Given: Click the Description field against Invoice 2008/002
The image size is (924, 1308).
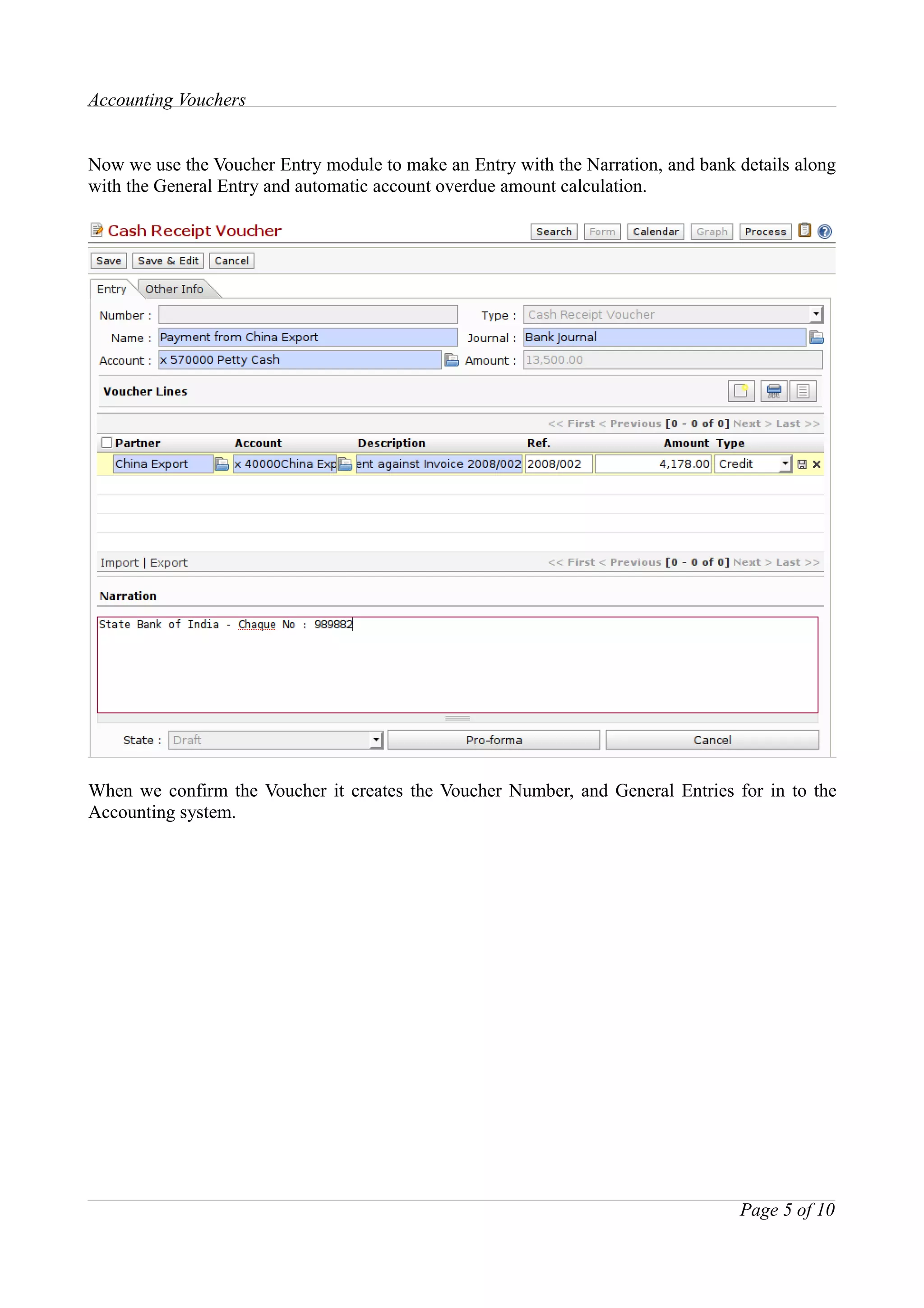Looking at the screenshot, I should (x=439, y=464).
